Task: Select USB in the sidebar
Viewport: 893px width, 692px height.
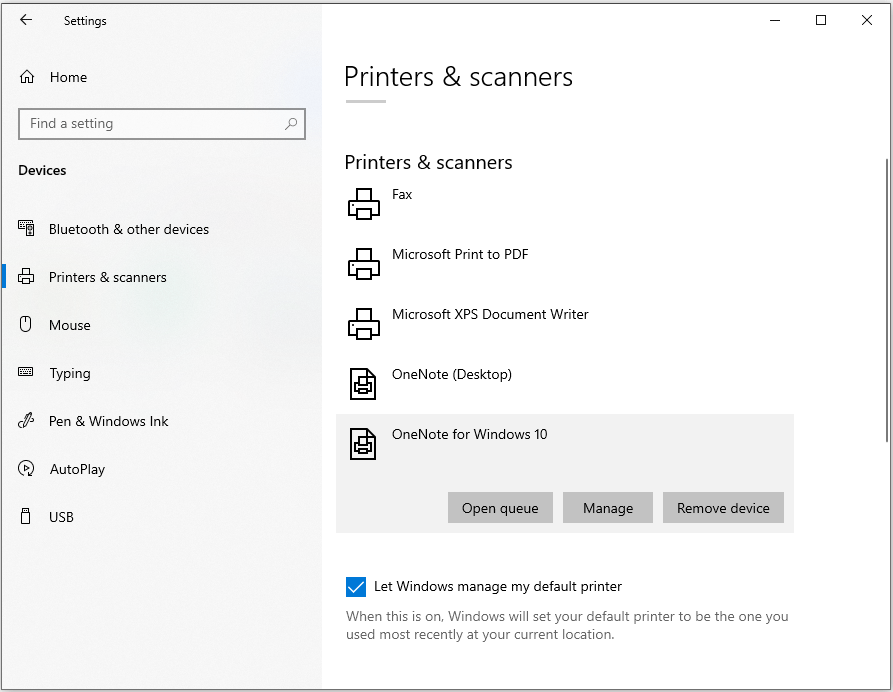Action: pos(61,517)
